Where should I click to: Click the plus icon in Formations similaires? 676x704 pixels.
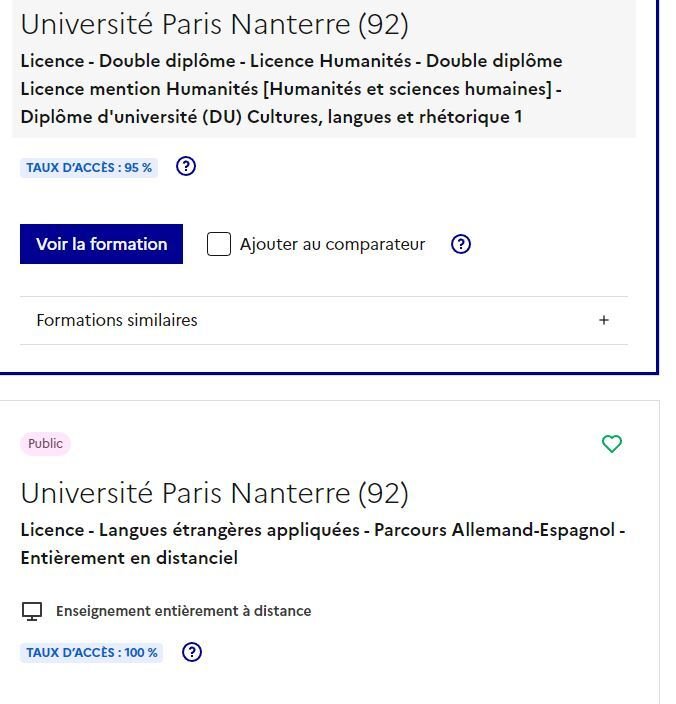point(604,320)
